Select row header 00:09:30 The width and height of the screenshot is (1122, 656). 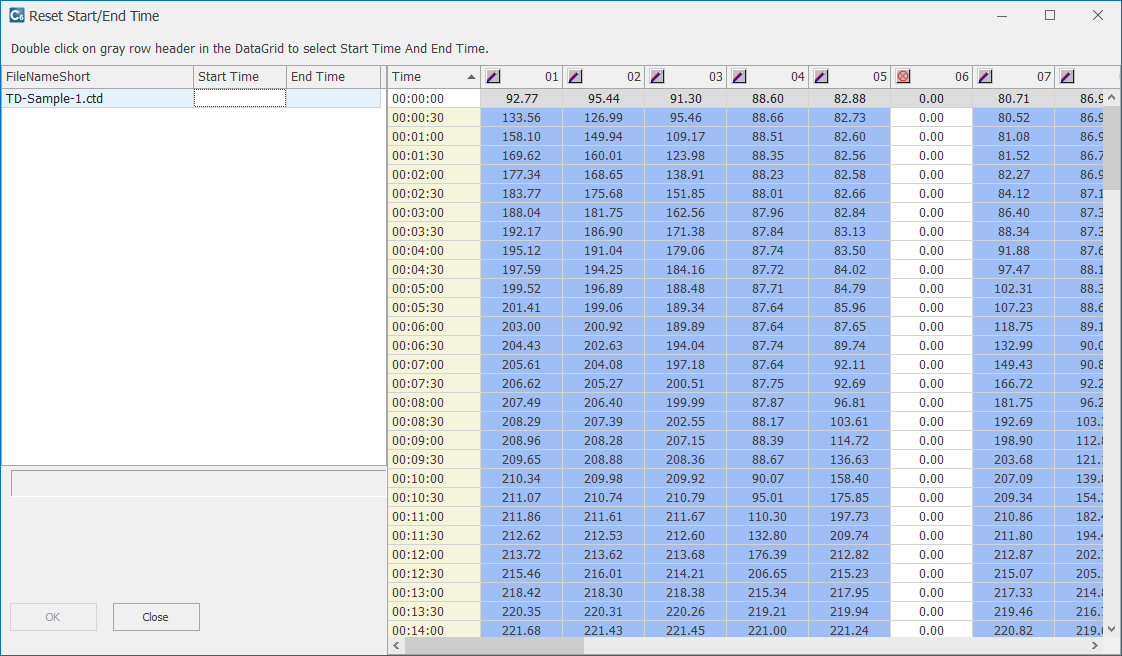tap(434, 459)
